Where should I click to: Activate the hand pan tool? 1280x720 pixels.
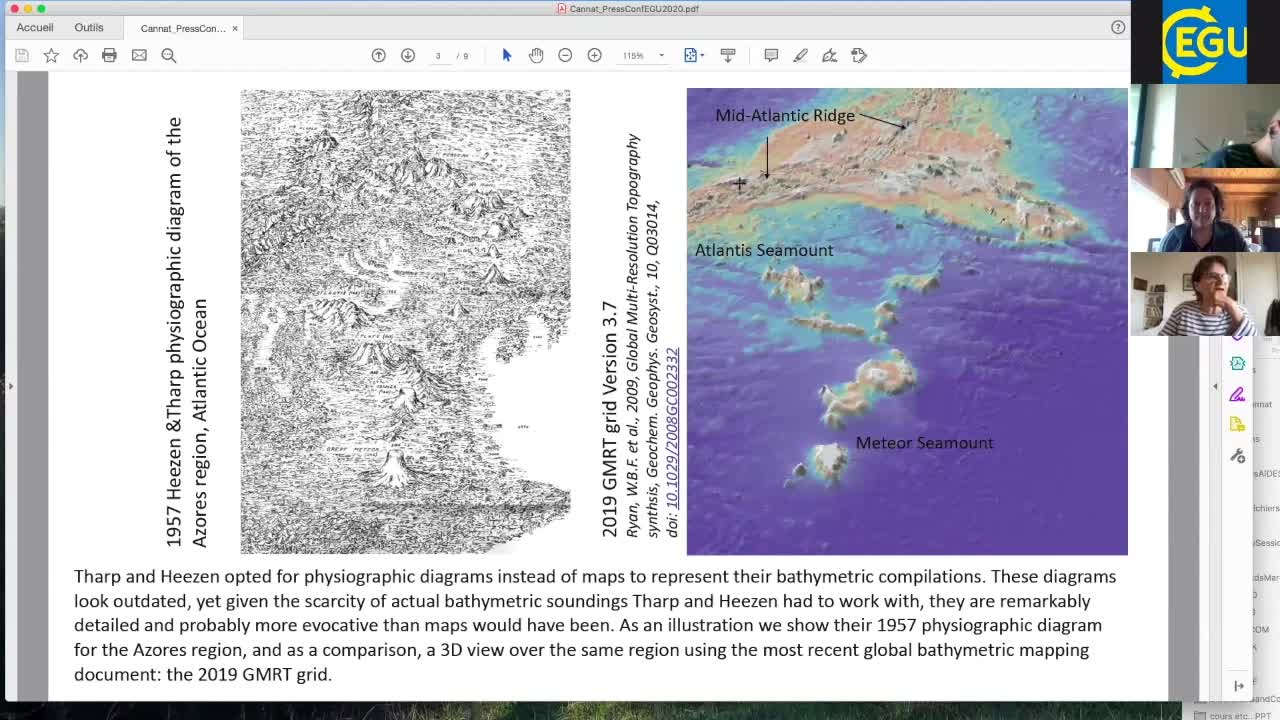click(536, 55)
